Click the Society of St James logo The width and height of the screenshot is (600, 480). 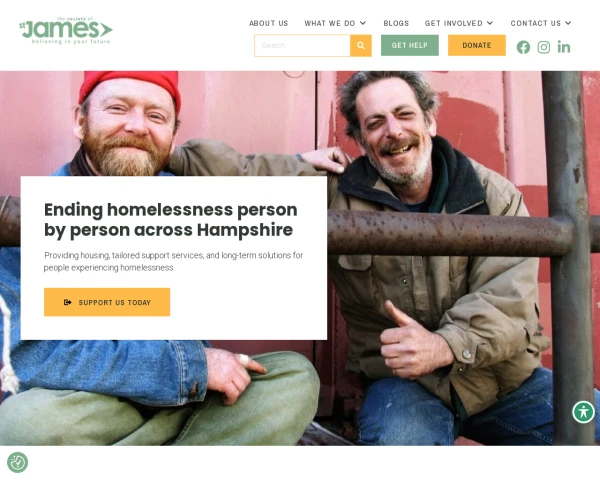pos(65,30)
